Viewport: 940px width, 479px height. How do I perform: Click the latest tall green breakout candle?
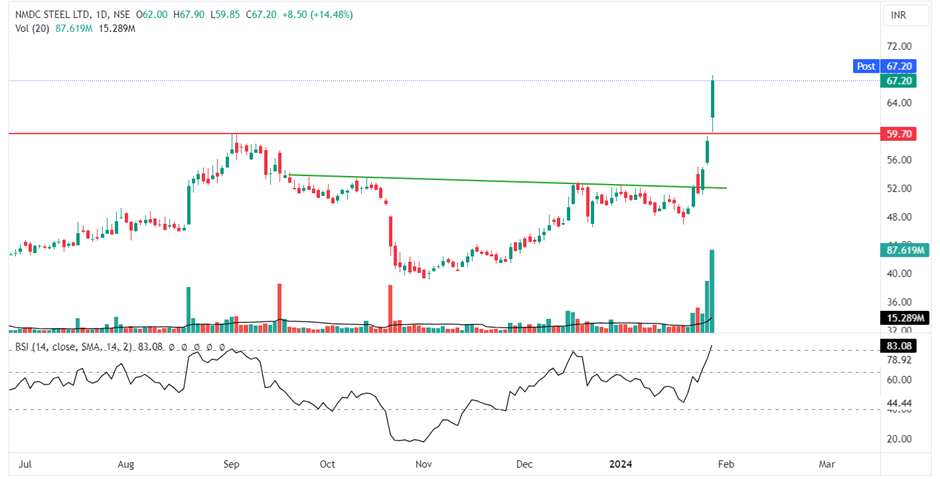(x=713, y=100)
